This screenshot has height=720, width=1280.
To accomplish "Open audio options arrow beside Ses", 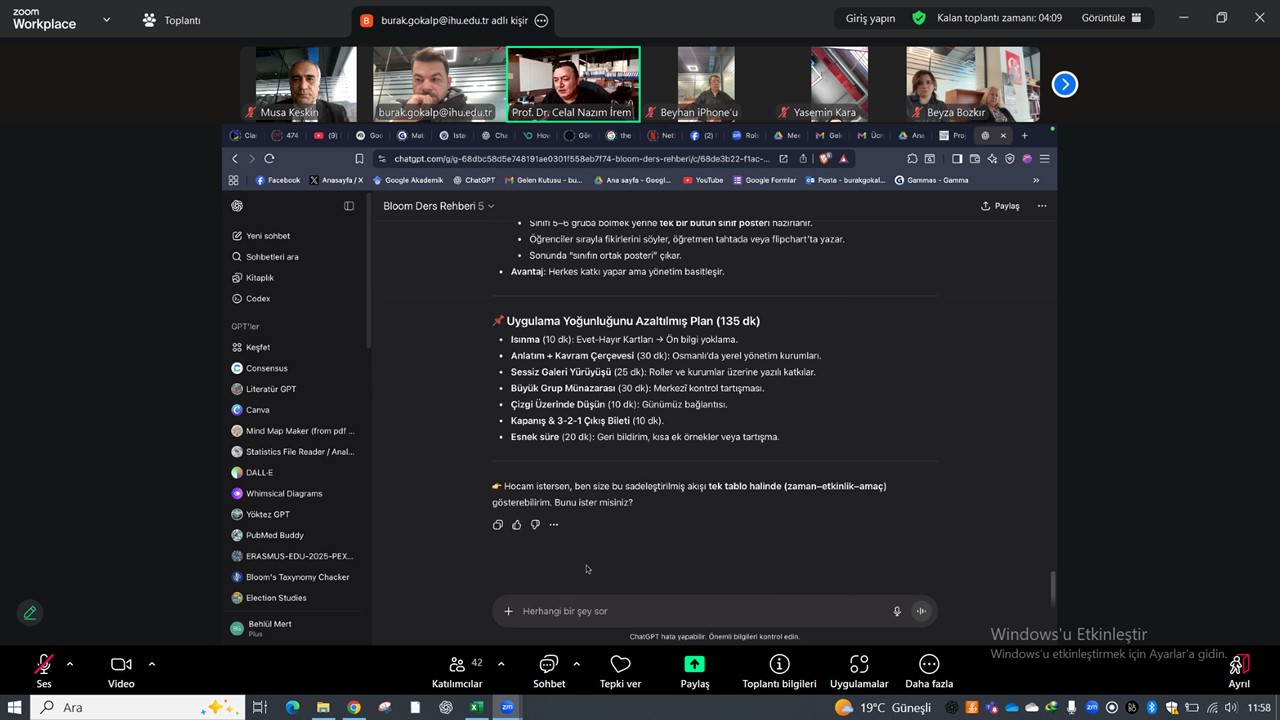I will (x=69, y=664).
